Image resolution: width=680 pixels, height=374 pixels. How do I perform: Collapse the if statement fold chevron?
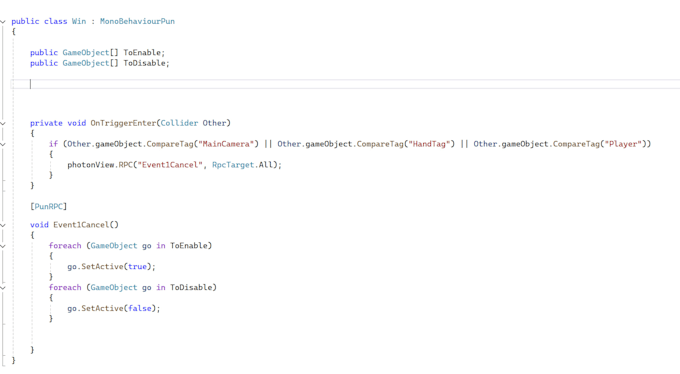tap(3, 144)
